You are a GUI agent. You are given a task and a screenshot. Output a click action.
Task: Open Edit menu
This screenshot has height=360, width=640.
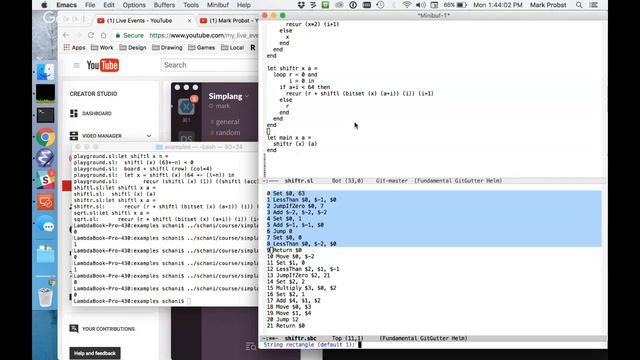pos(109,5)
